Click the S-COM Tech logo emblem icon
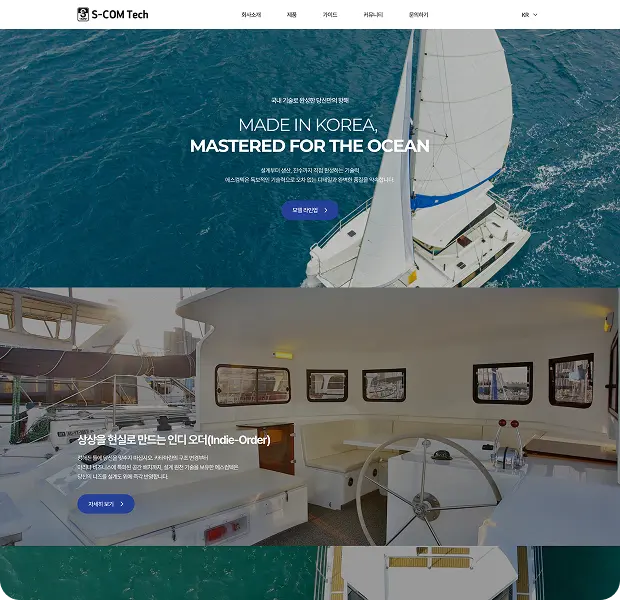620x600 pixels. pyautogui.click(x=83, y=15)
